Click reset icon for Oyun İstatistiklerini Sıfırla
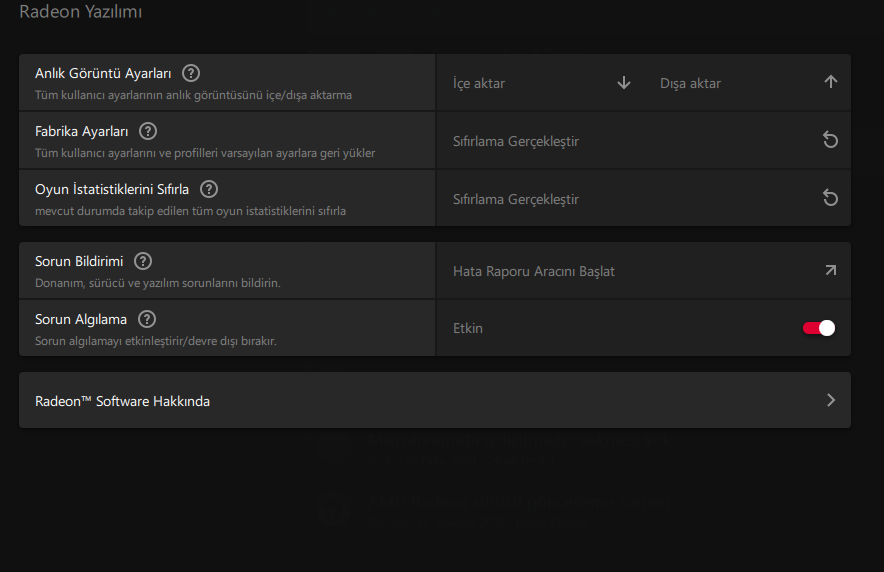 coord(830,199)
